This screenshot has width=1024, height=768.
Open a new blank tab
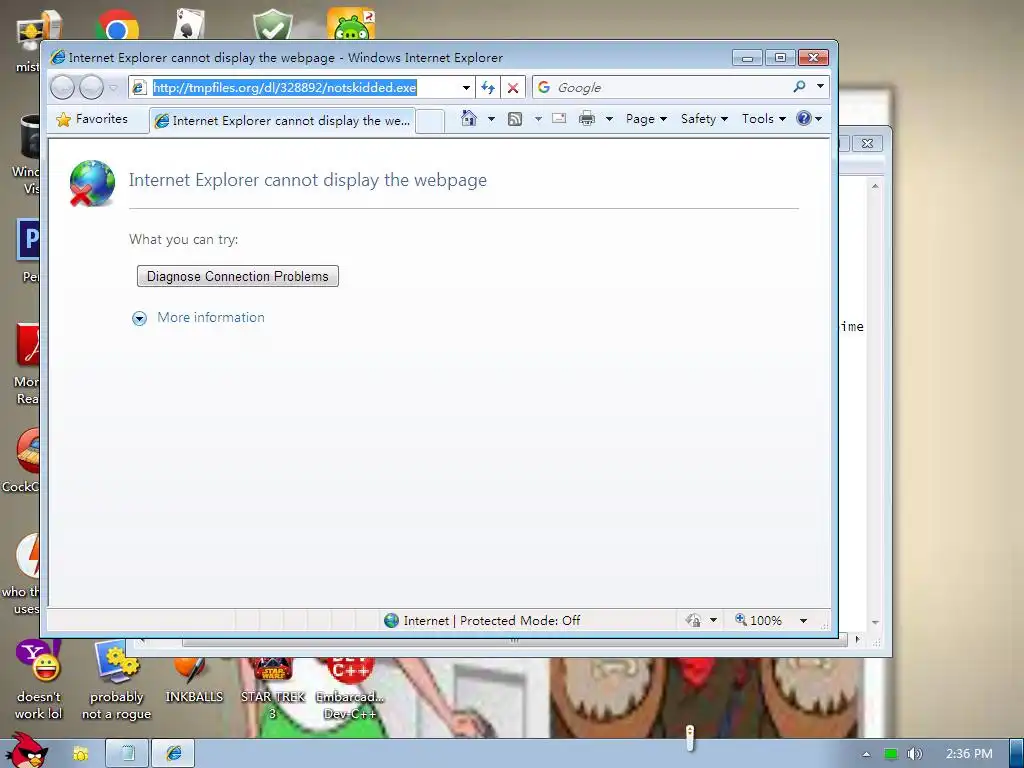(x=430, y=121)
